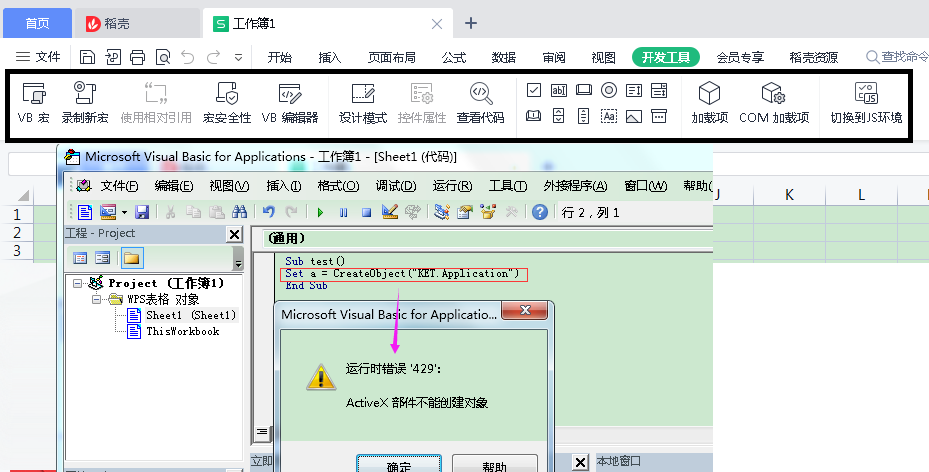
Task: Insert an option button radio control
Action: (609, 90)
